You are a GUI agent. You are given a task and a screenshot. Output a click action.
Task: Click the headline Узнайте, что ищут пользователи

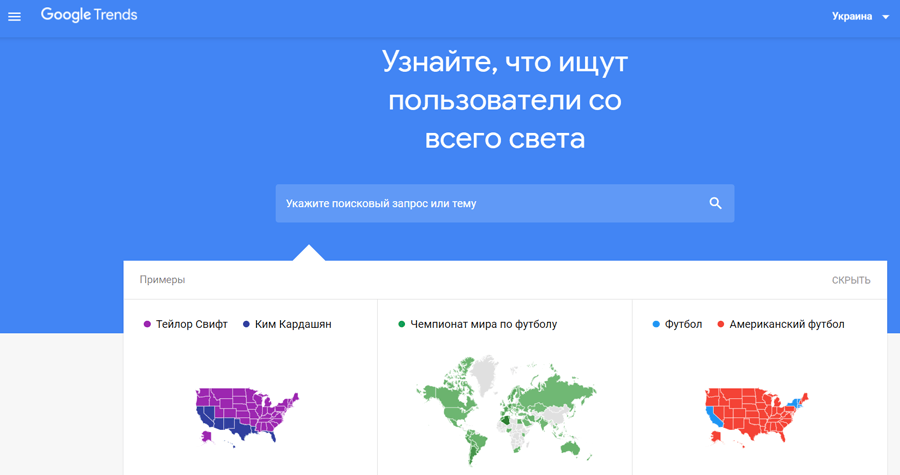point(505,100)
